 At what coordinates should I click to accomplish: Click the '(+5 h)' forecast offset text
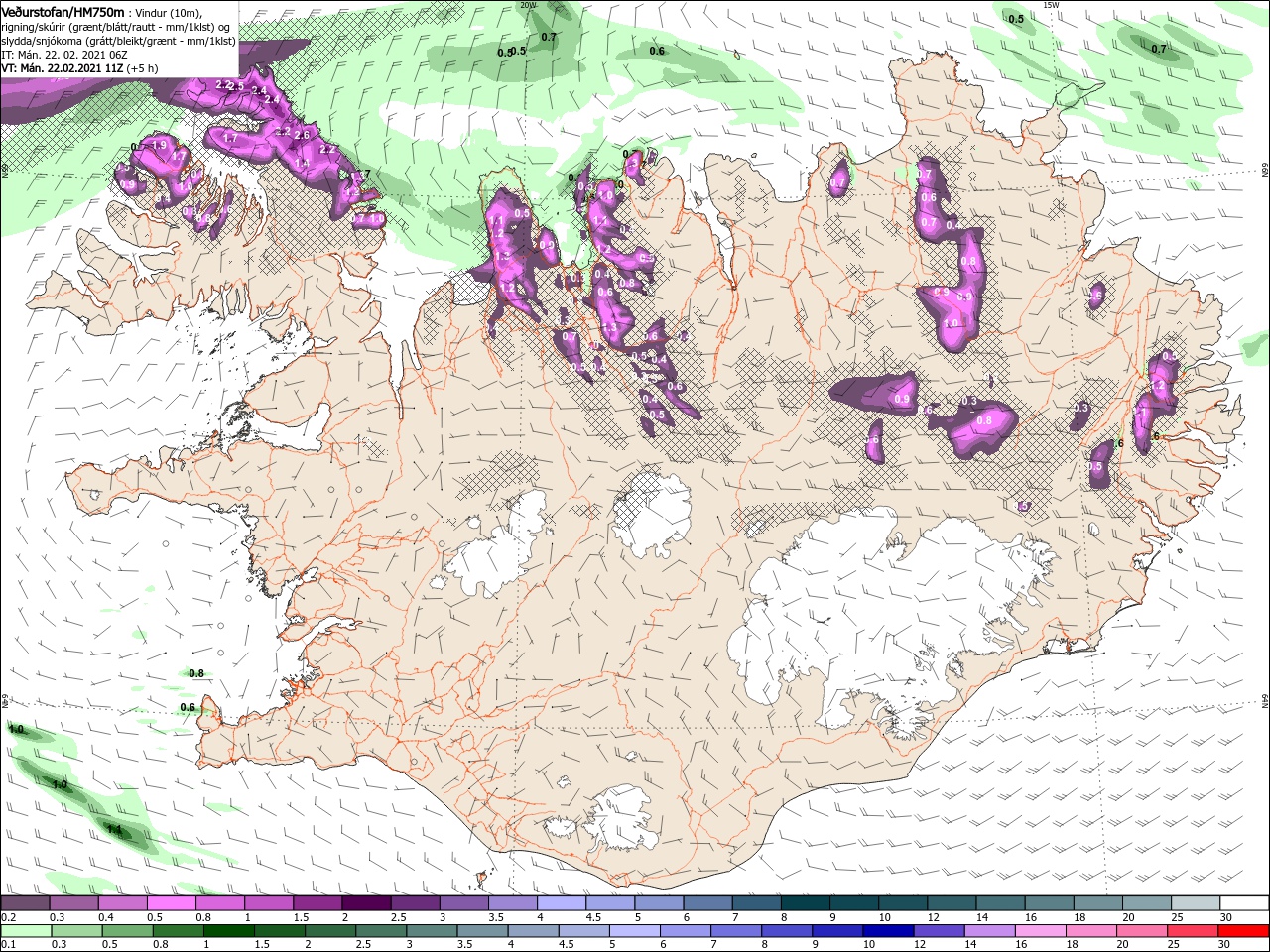(143, 68)
